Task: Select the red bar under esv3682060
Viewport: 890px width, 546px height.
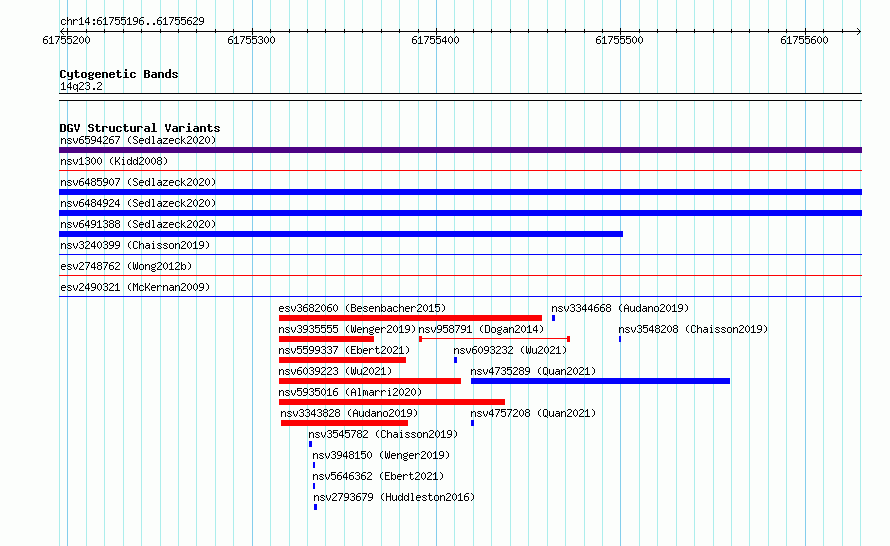Action: point(410,318)
